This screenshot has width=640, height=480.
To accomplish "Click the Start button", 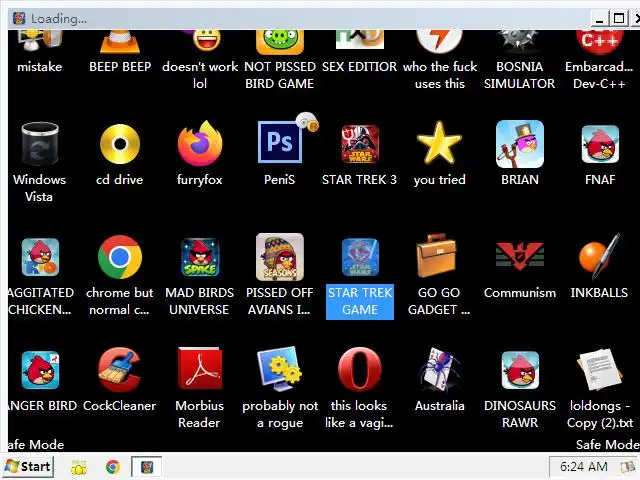I will [28, 467].
